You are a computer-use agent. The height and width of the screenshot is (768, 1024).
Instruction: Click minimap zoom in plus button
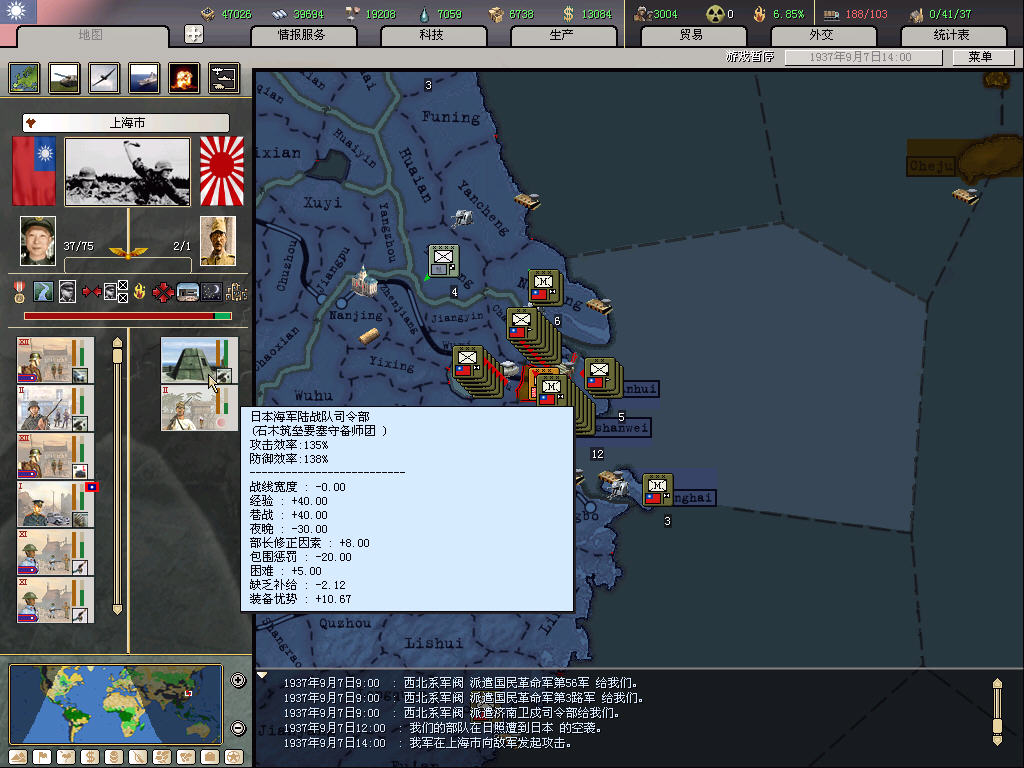coord(238,681)
